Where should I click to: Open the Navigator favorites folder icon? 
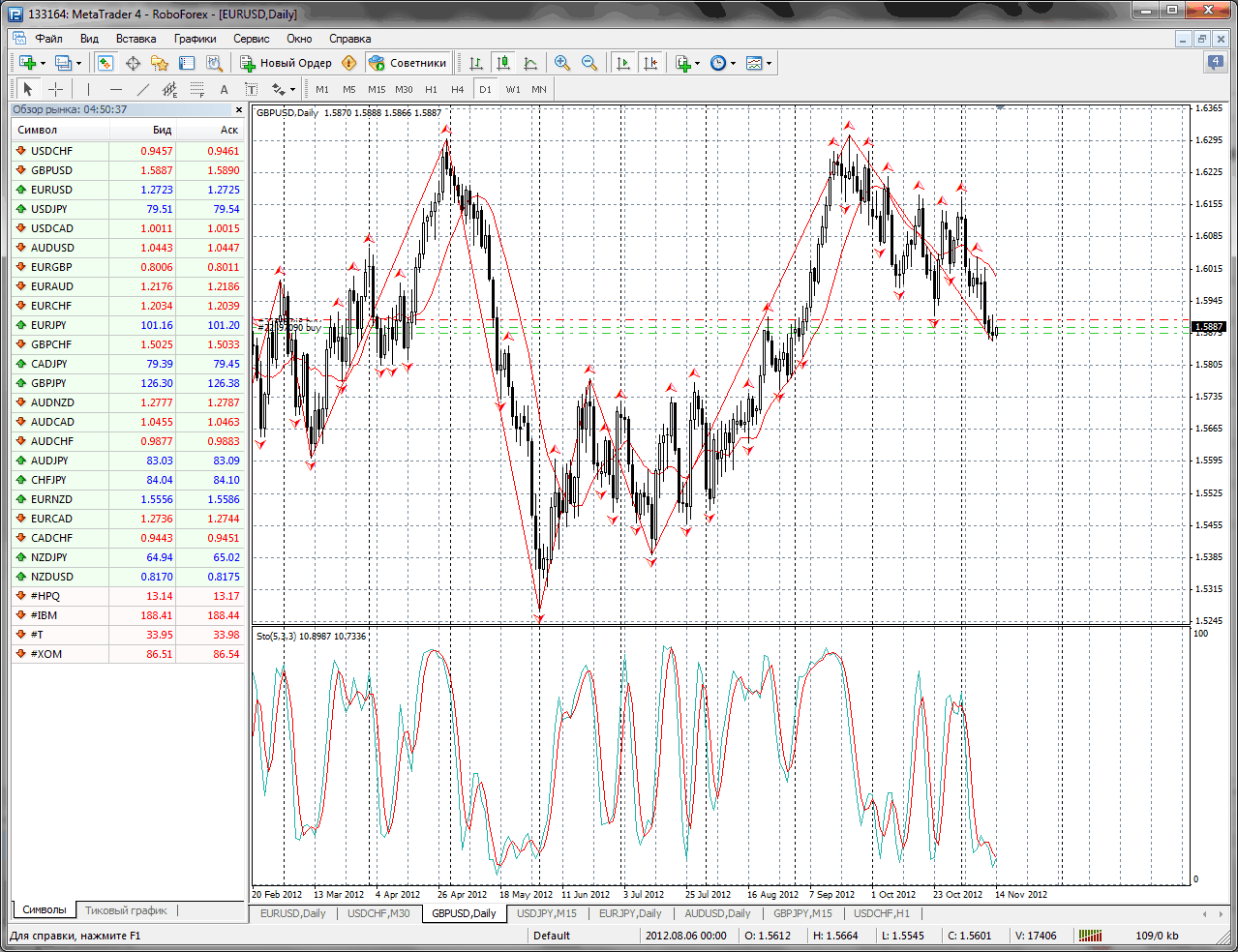tap(160, 63)
